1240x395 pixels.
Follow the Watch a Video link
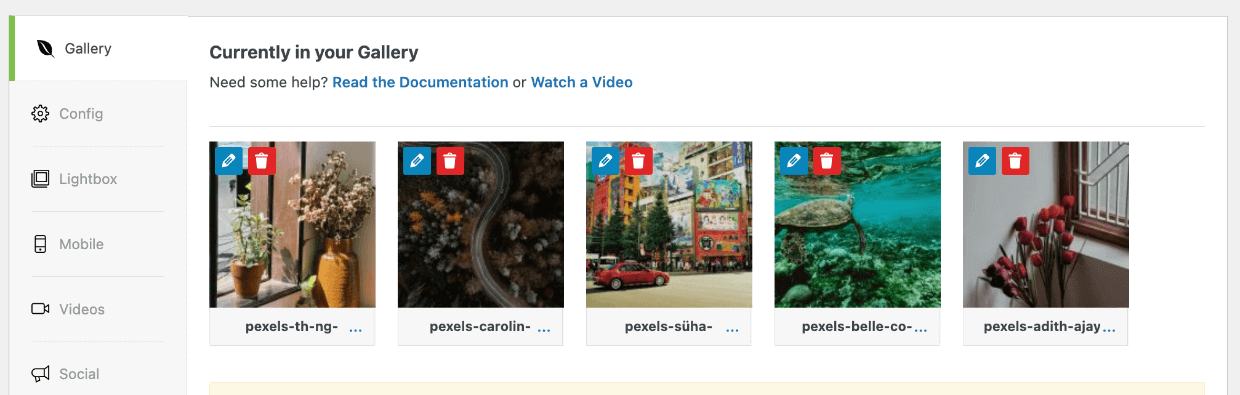pos(582,82)
